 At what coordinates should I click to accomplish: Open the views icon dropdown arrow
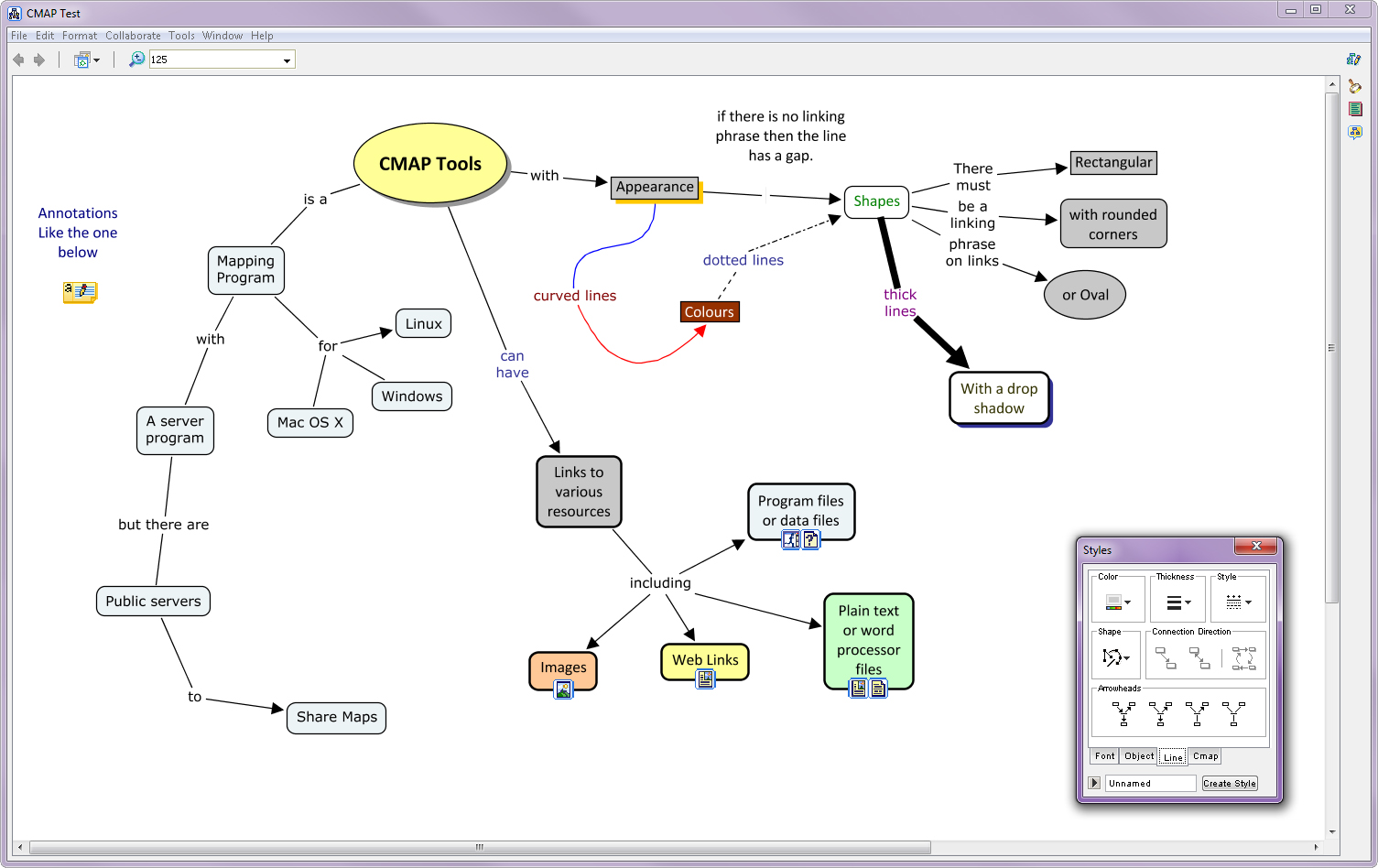point(97,60)
